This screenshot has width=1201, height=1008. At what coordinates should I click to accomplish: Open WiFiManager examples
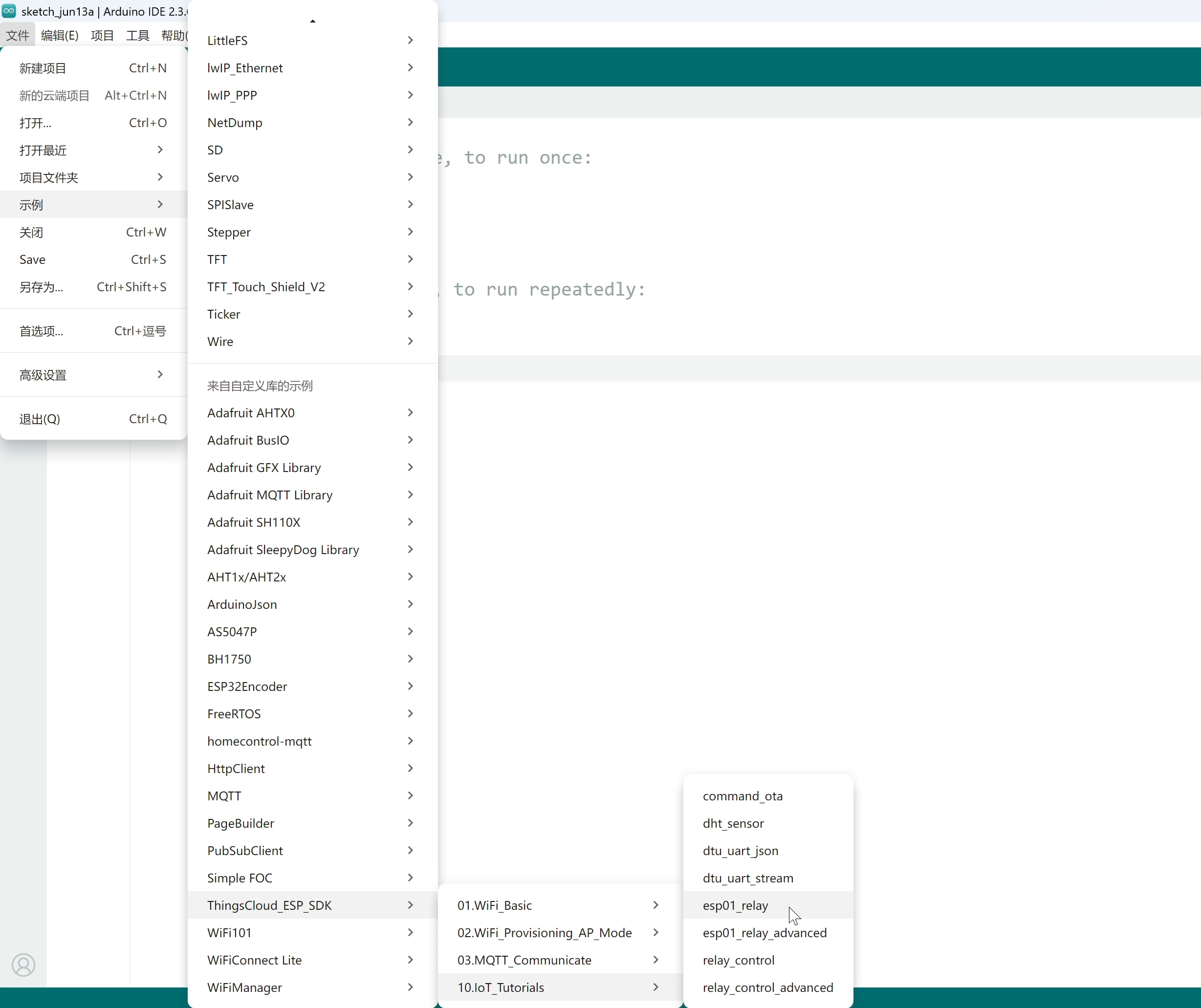pyautogui.click(x=313, y=988)
